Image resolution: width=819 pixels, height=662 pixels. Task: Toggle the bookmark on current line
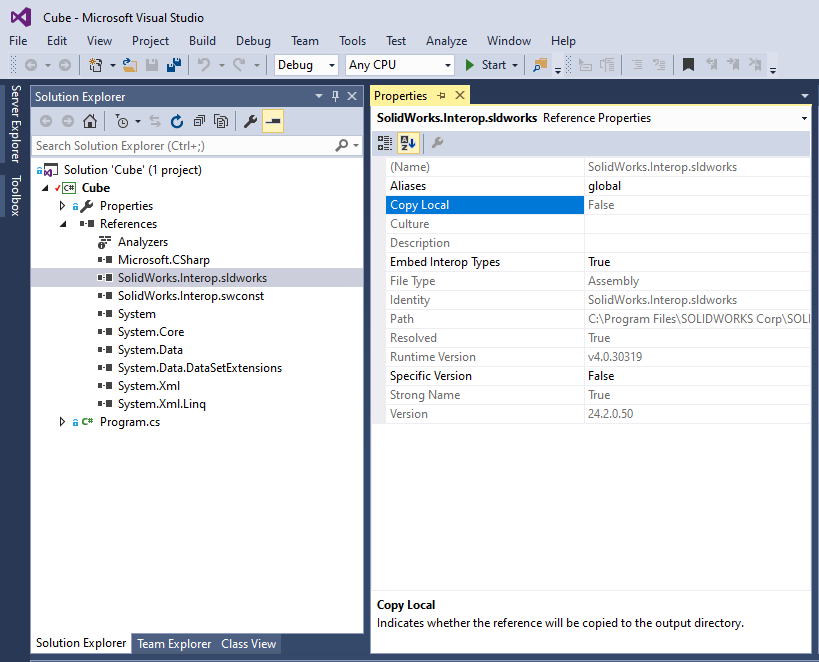point(688,65)
